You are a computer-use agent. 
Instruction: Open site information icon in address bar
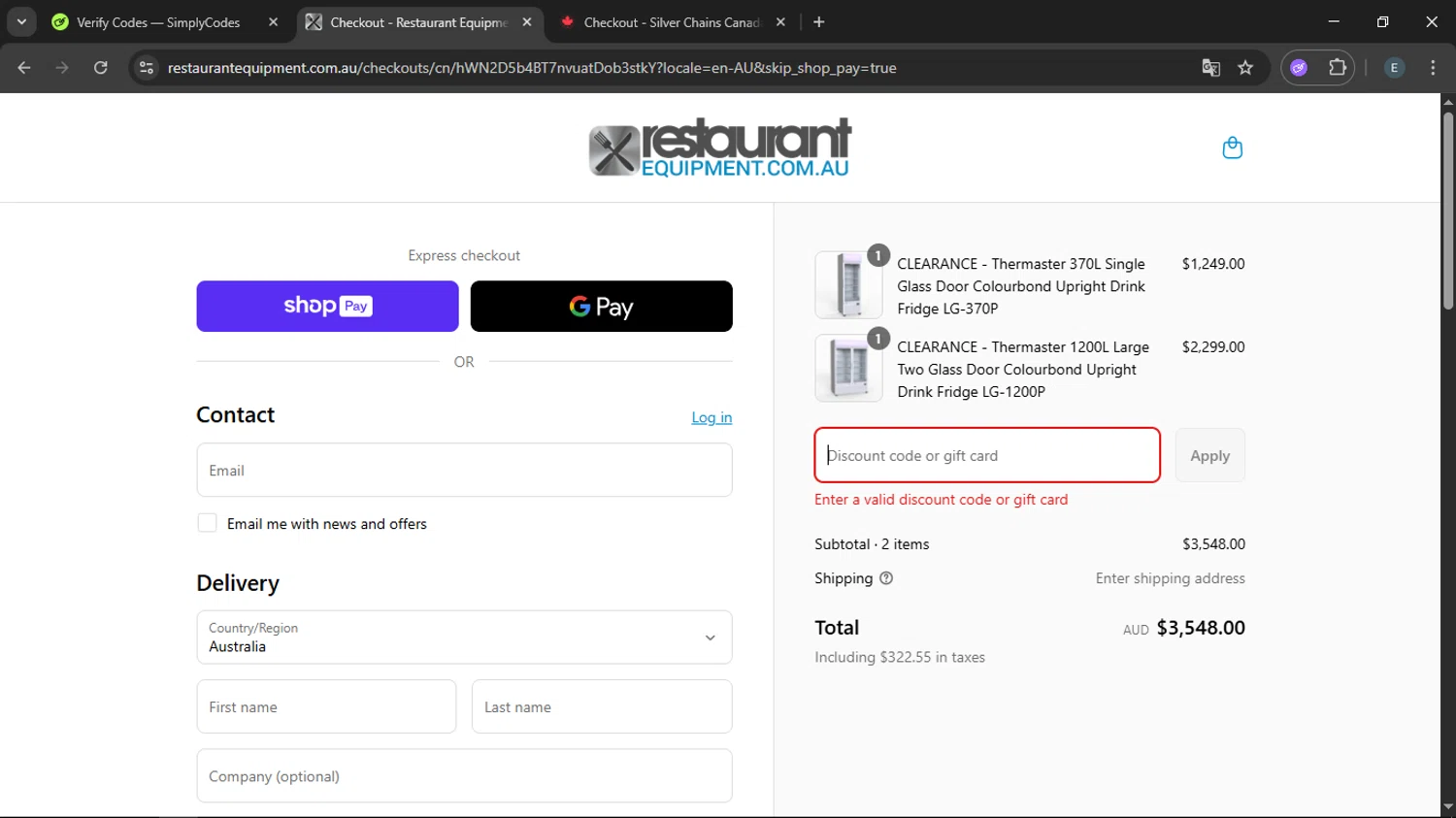point(147,68)
